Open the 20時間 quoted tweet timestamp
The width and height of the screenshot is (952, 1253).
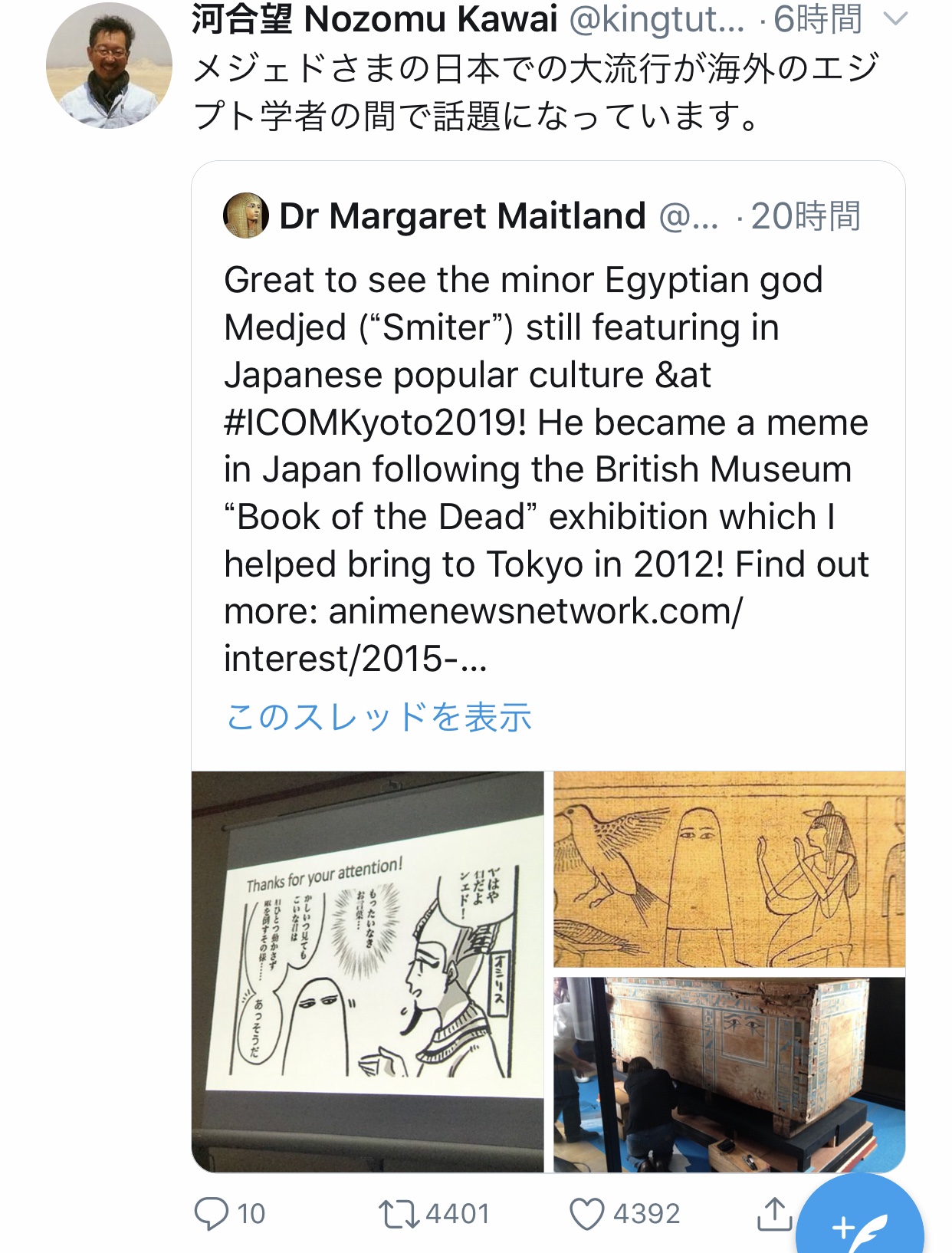click(806, 216)
